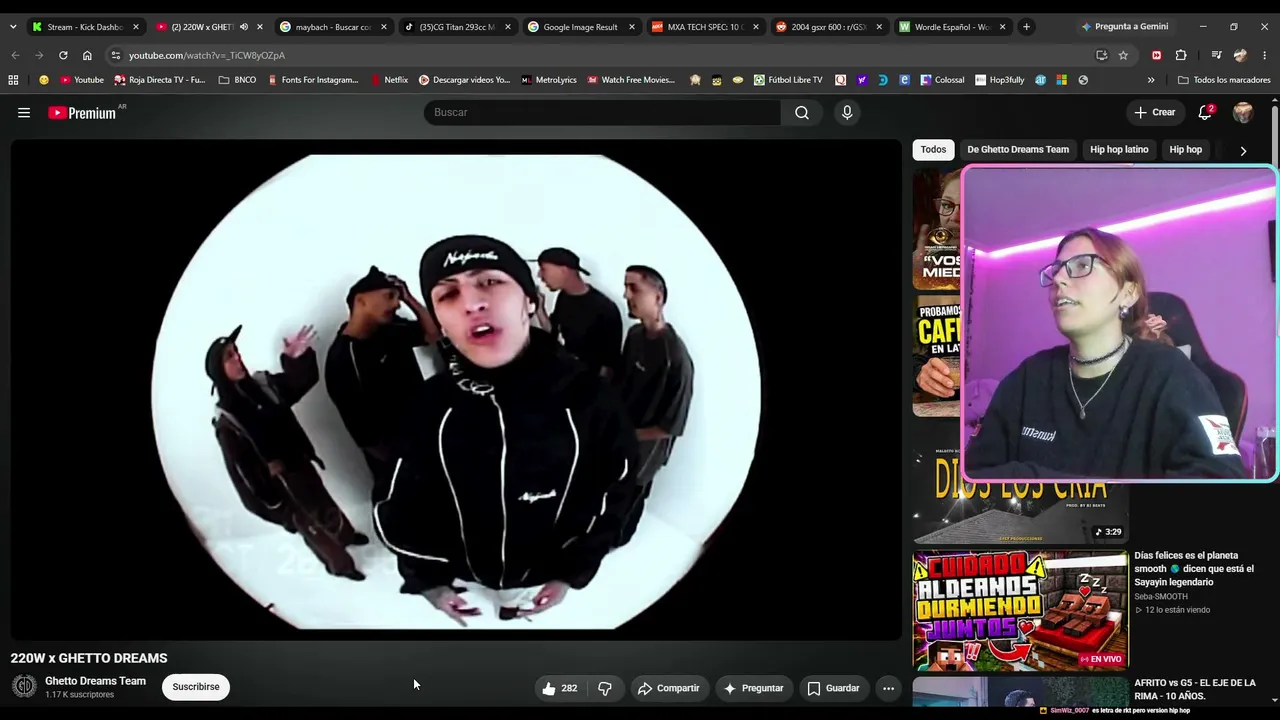
Task: Open the BNCO bookmarks folder
Action: click(237, 80)
